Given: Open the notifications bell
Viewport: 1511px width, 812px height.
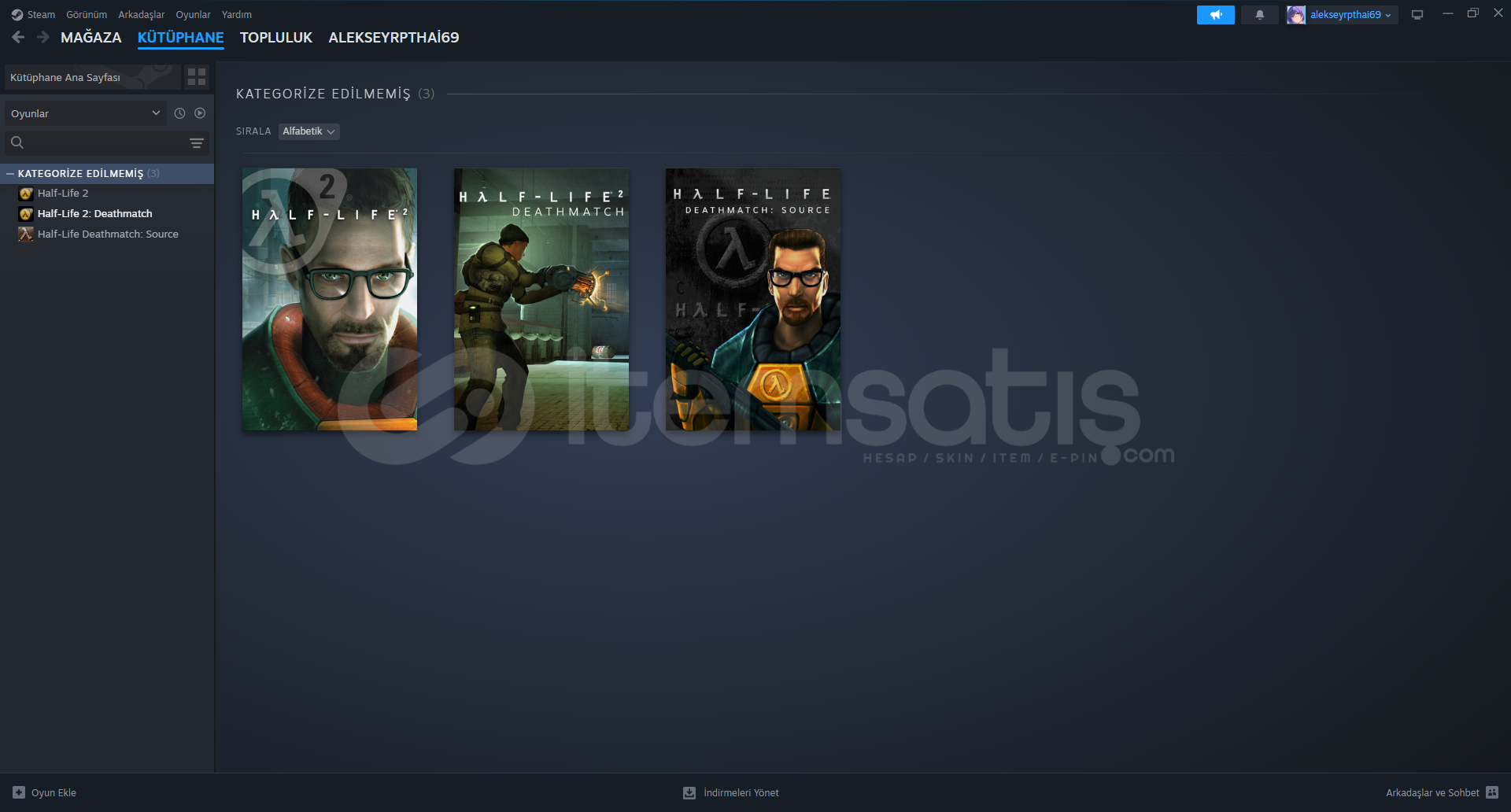Looking at the screenshot, I should point(1259,15).
